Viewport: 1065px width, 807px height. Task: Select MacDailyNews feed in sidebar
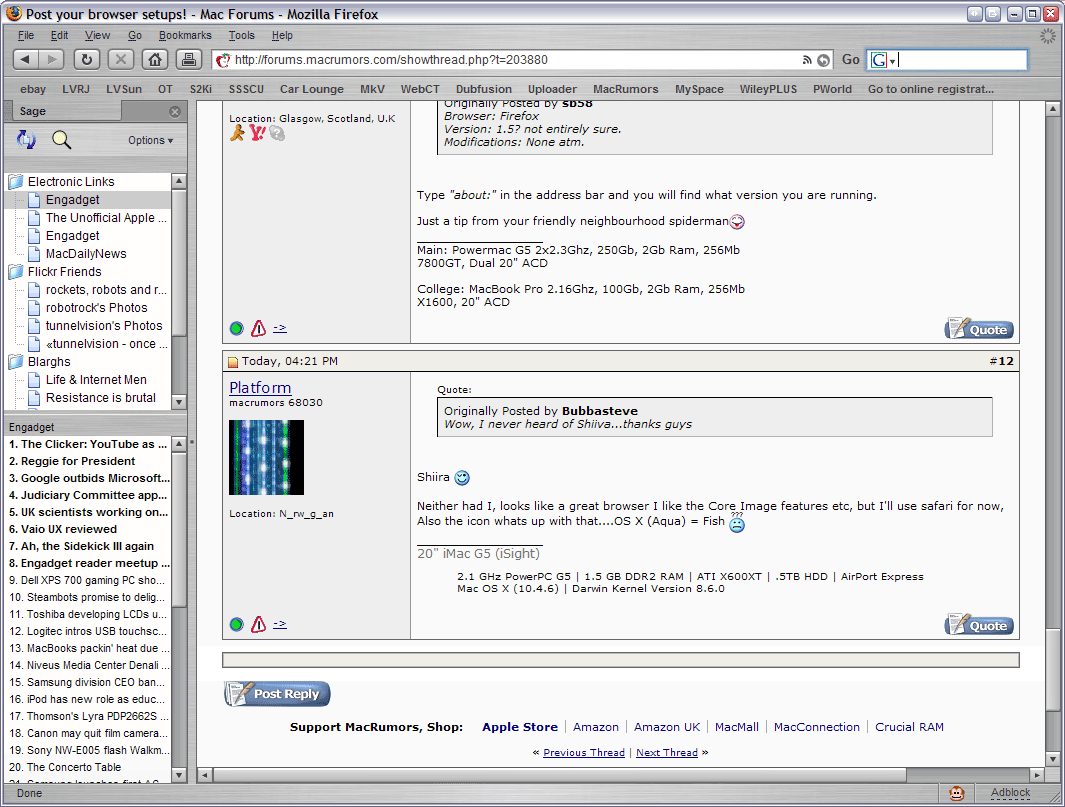pos(86,253)
